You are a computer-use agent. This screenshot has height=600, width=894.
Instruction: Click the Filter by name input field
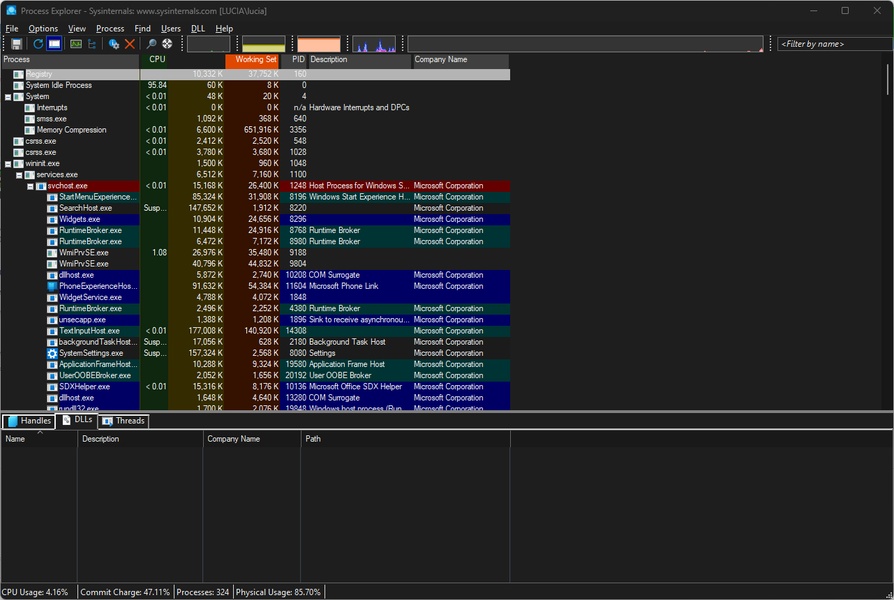[829, 44]
